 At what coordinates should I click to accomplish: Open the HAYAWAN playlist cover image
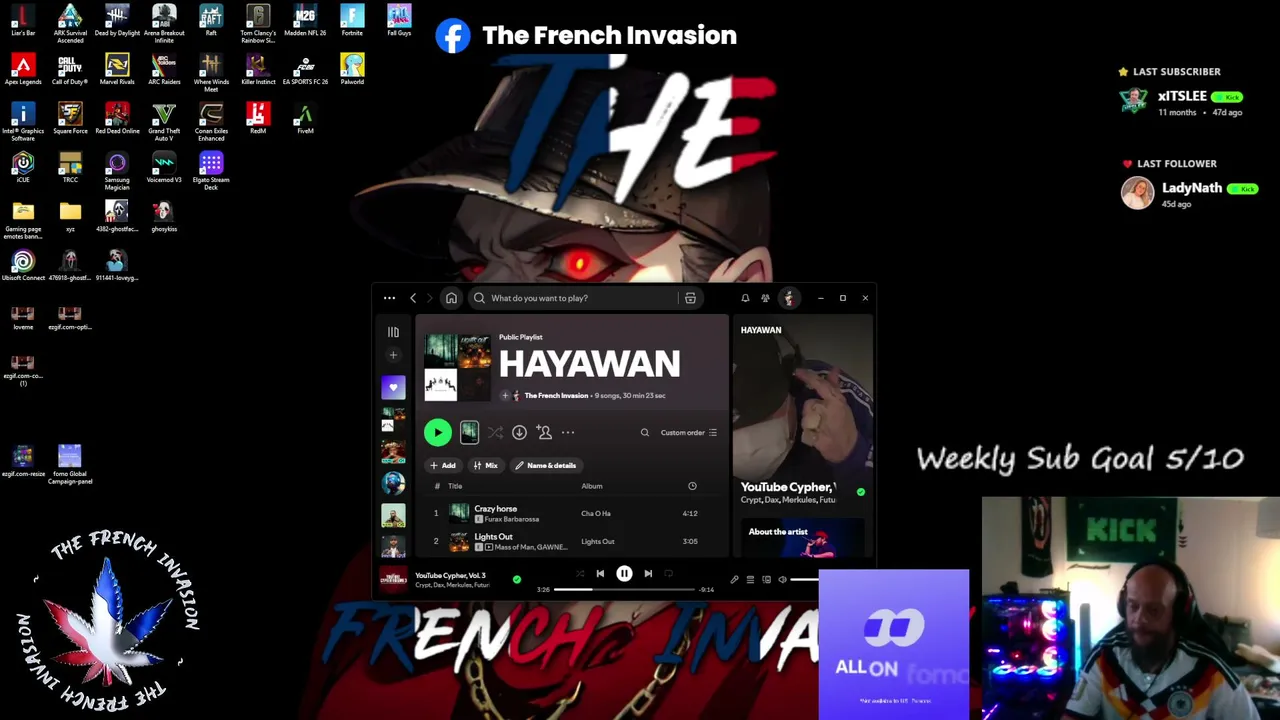click(456, 367)
